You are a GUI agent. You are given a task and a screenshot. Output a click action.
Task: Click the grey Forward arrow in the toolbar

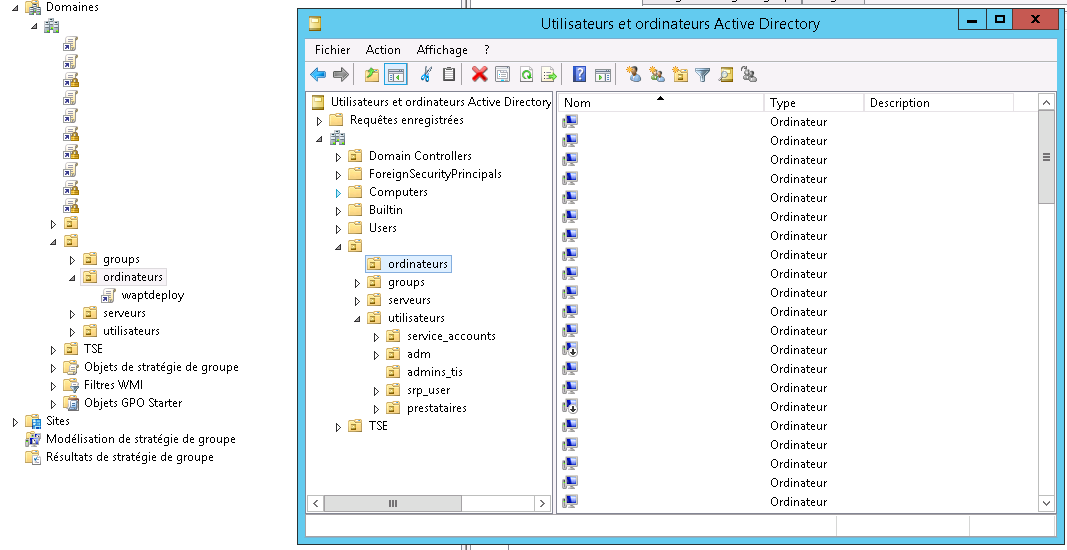click(341, 74)
